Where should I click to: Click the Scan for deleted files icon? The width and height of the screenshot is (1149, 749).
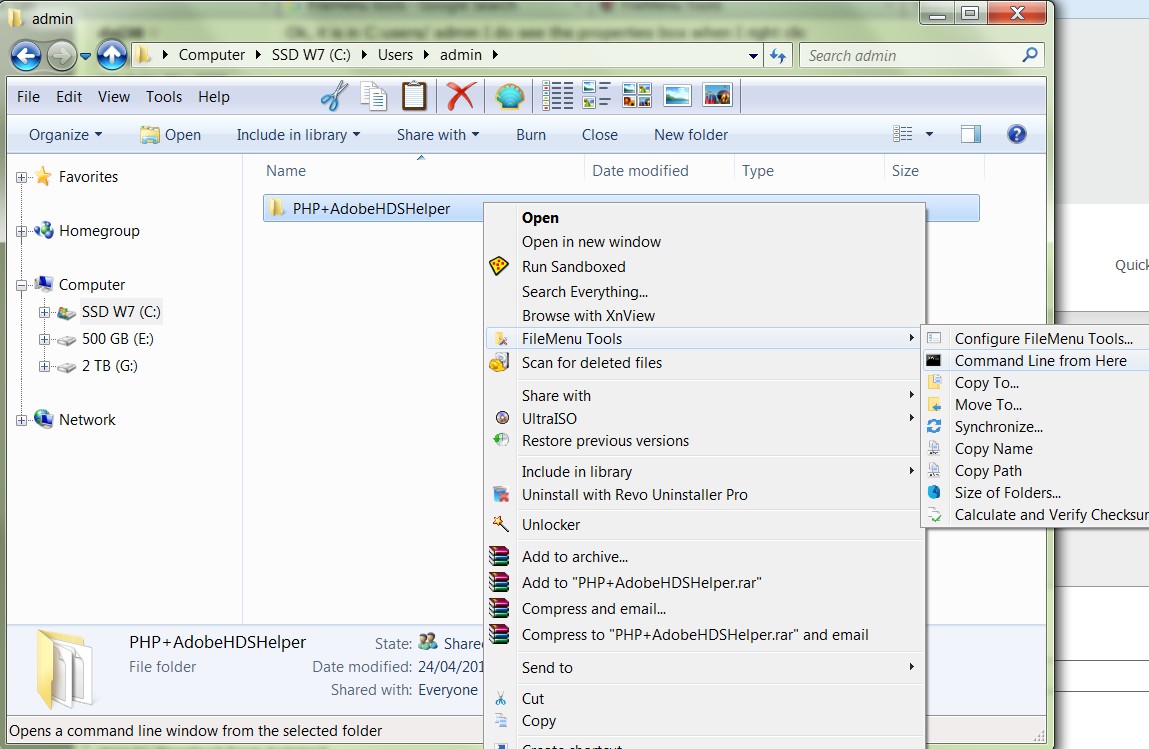pos(499,362)
